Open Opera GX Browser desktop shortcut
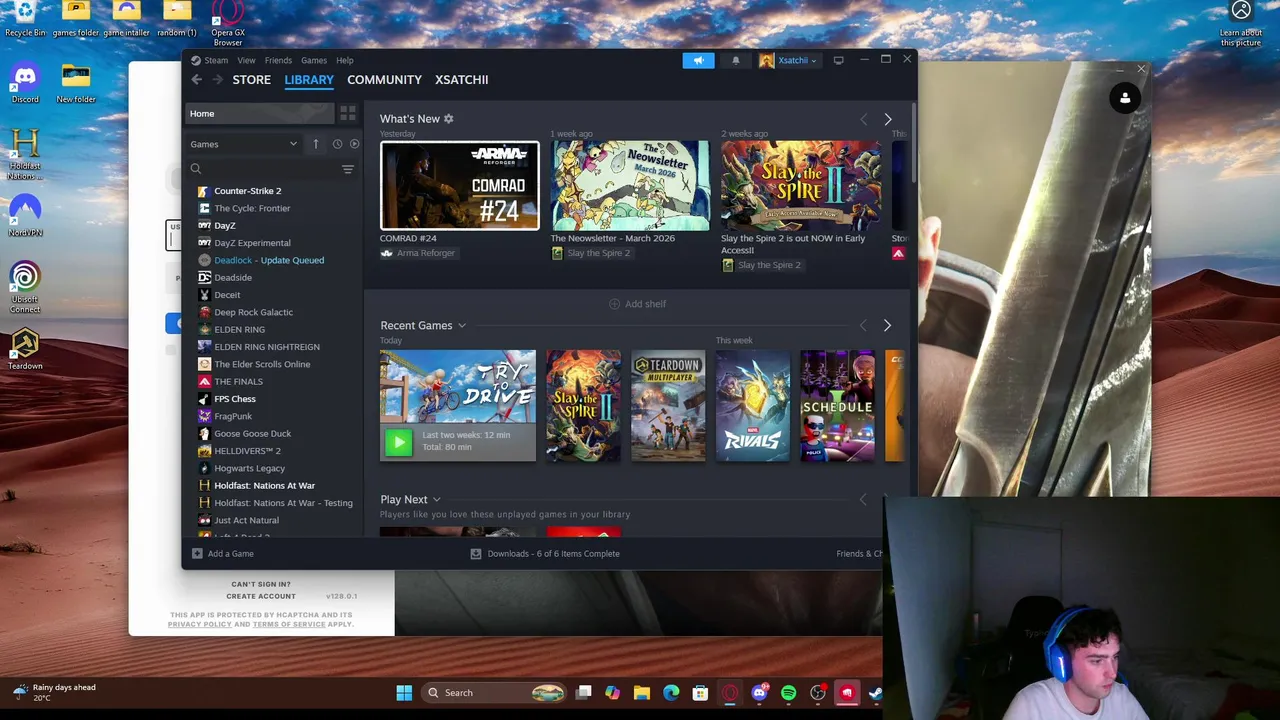The image size is (1280, 720). [x=228, y=23]
